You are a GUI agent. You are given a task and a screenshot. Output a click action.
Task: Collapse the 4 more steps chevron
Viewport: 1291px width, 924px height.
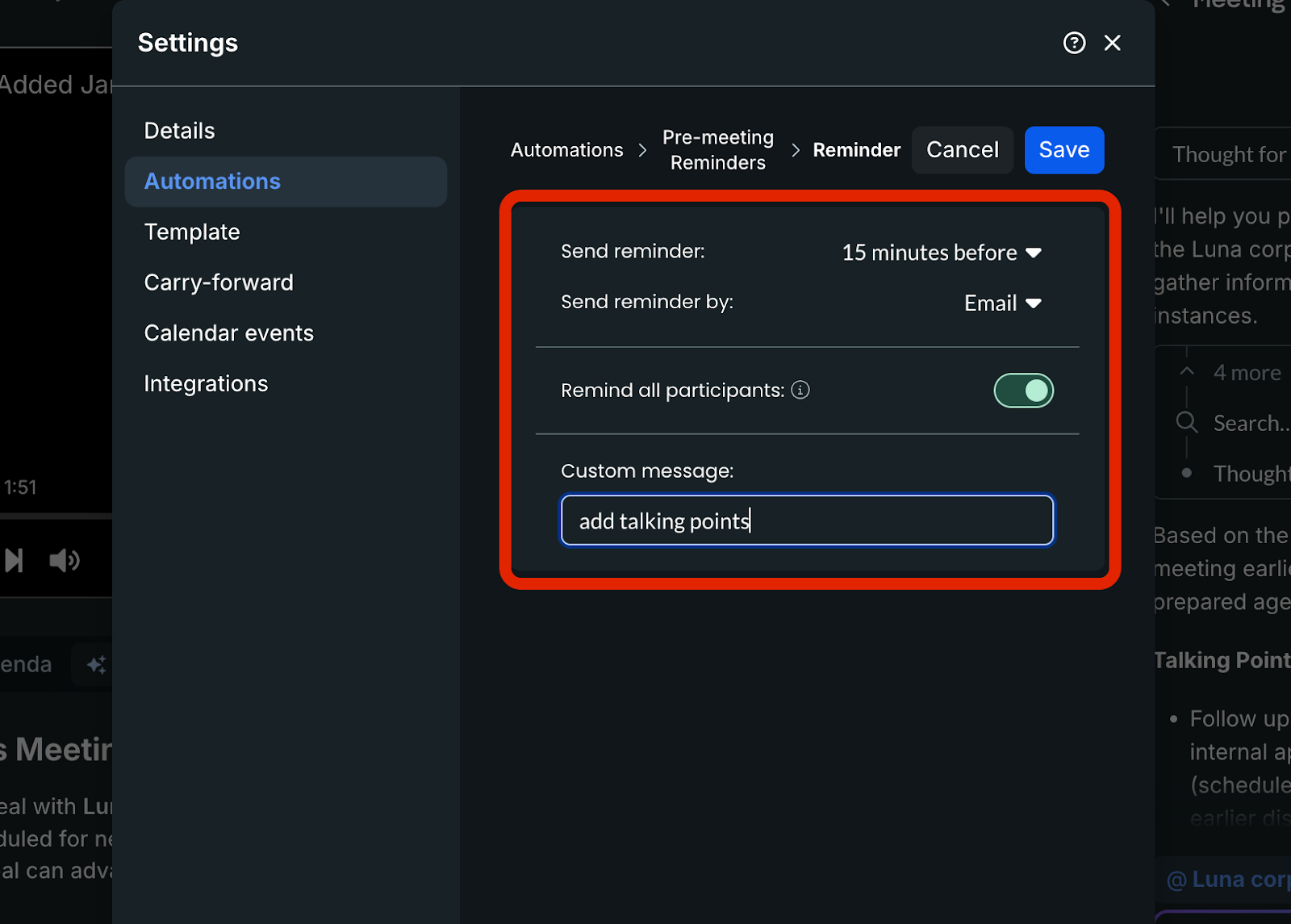pos(1187,372)
